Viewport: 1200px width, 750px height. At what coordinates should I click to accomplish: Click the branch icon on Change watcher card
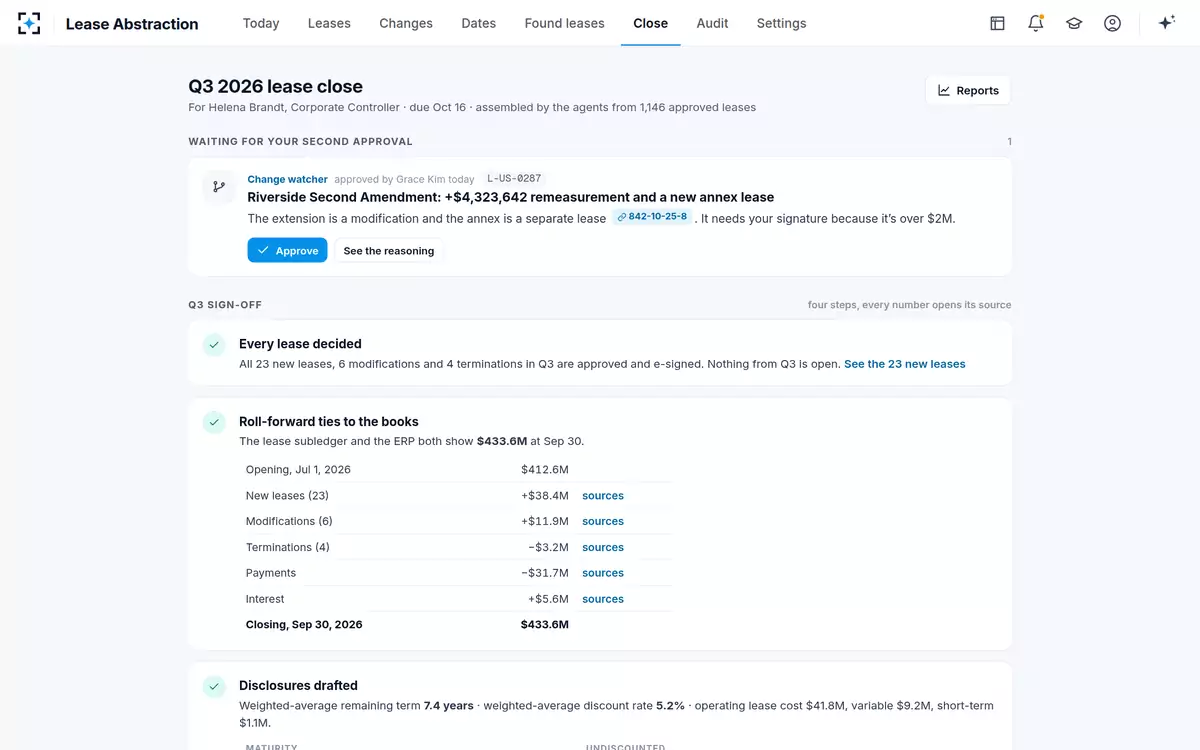click(x=219, y=187)
